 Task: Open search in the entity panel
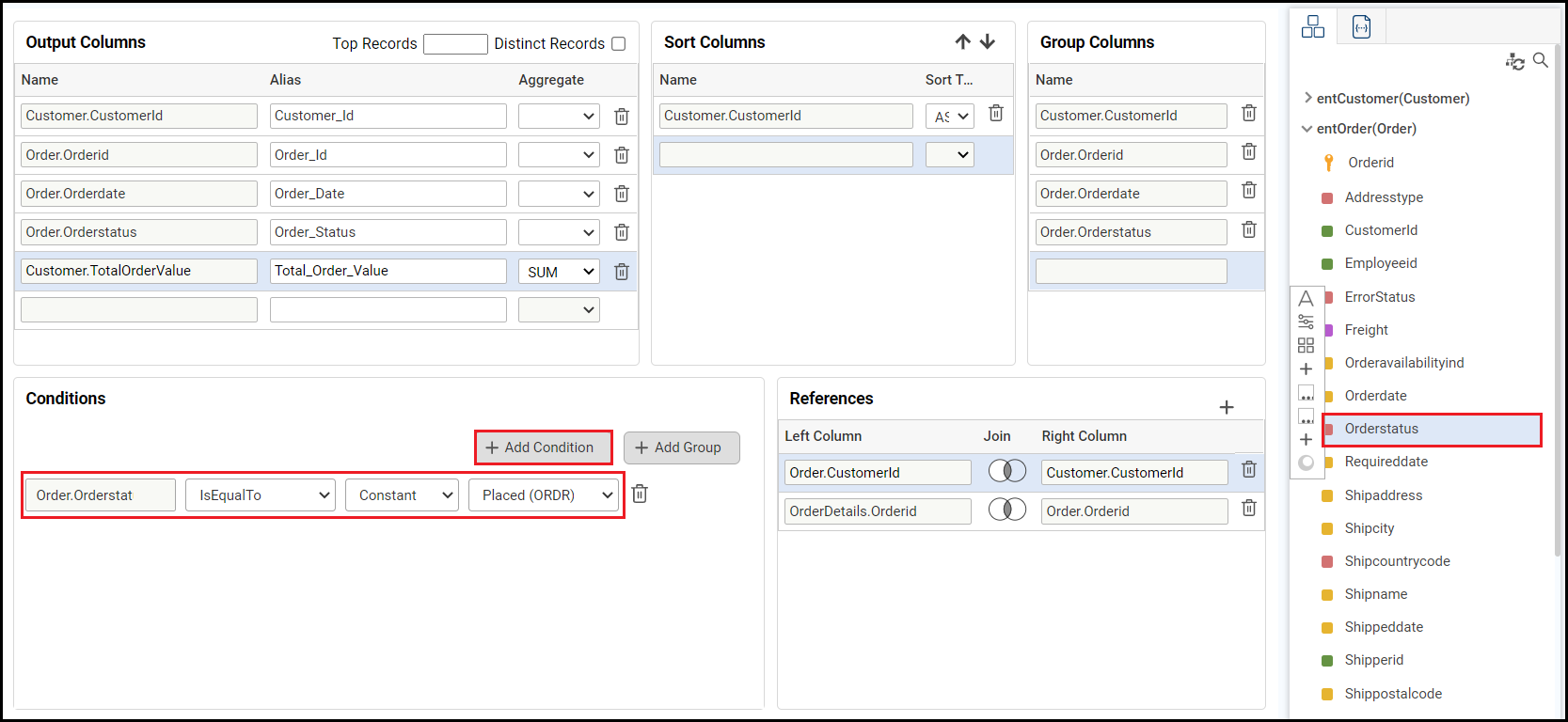pos(1541,61)
